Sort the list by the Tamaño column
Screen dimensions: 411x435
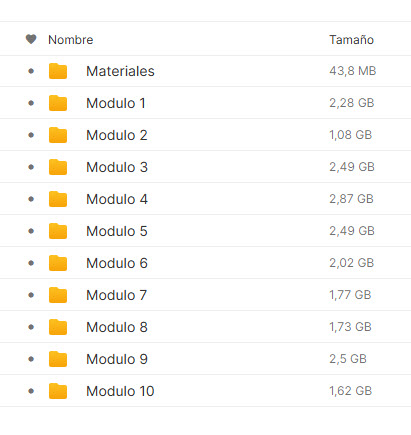coord(352,40)
